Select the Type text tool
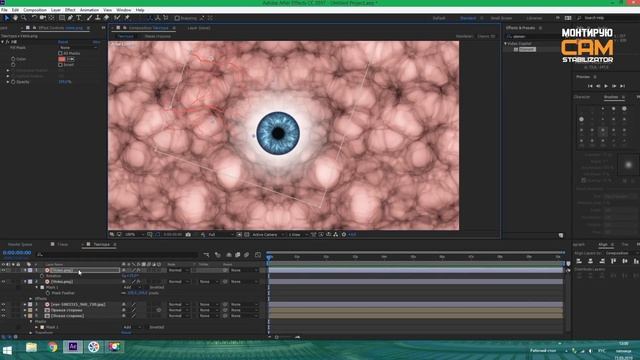The width and height of the screenshot is (640, 360). point(79,18)
